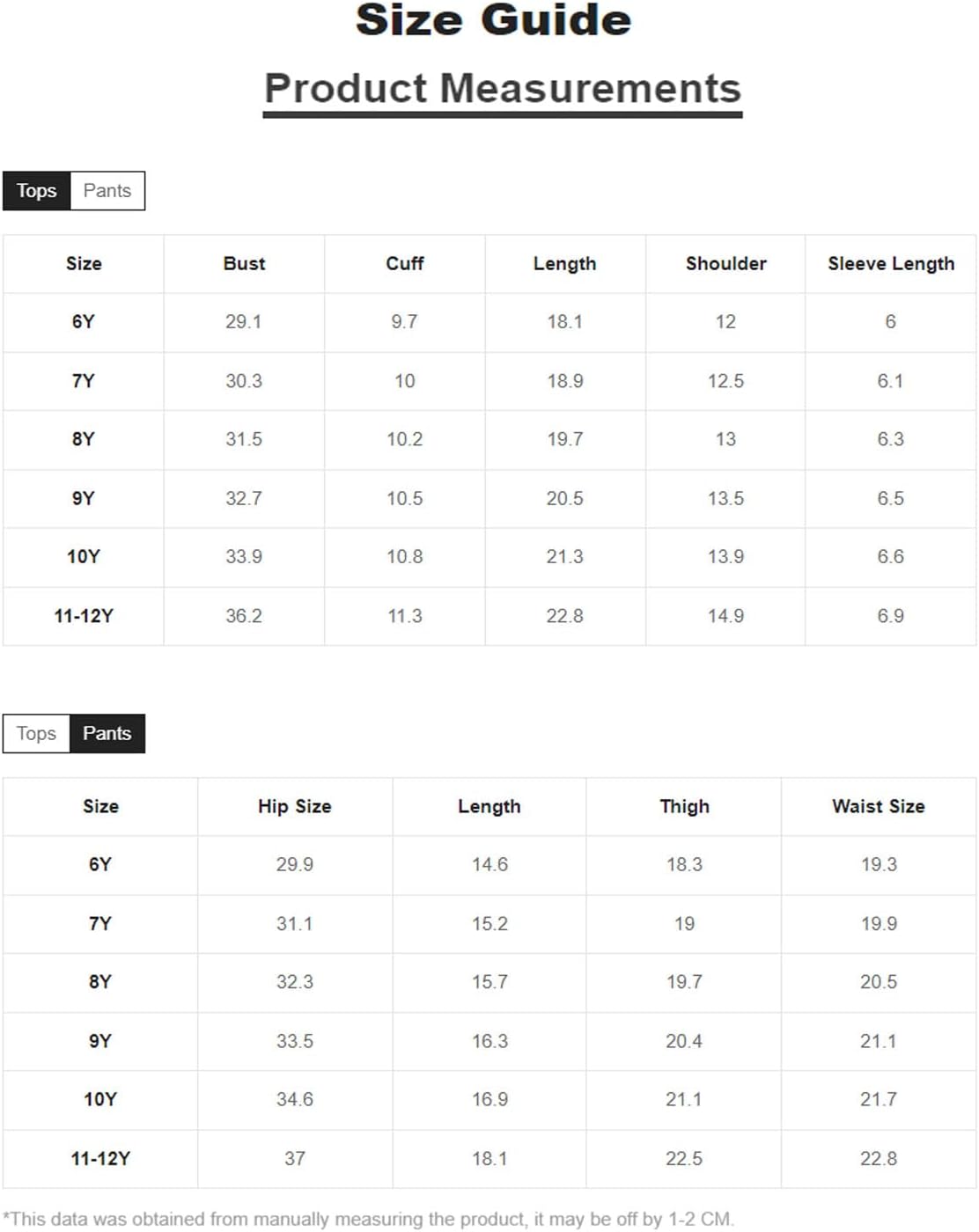The height and width of the screenshot is (1232, 979).
Task: Select the 11-12Y row in the tops table
Action: 489,616
